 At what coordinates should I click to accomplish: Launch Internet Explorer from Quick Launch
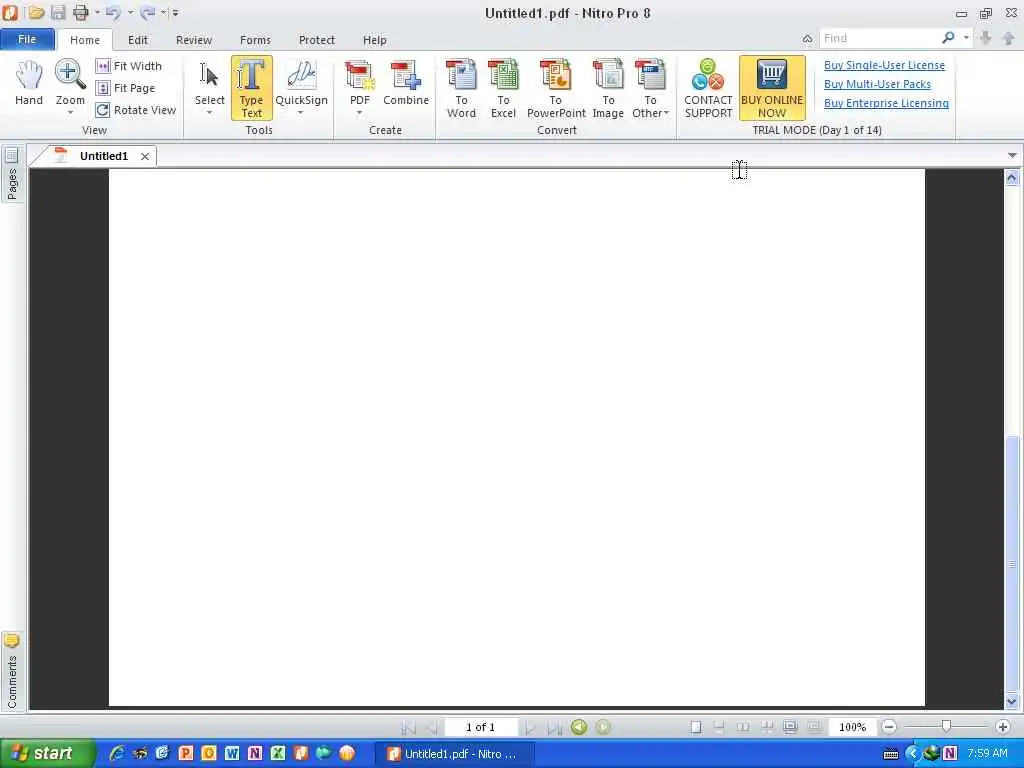[117, 754]
